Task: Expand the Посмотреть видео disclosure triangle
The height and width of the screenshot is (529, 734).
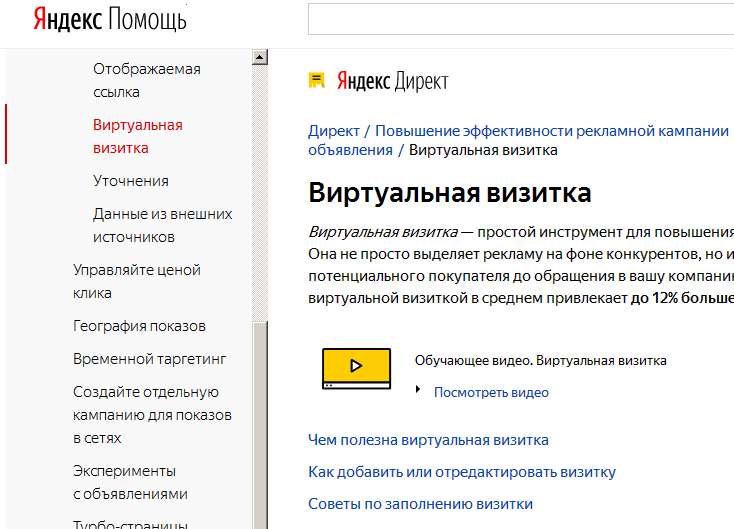Action: 418,389
